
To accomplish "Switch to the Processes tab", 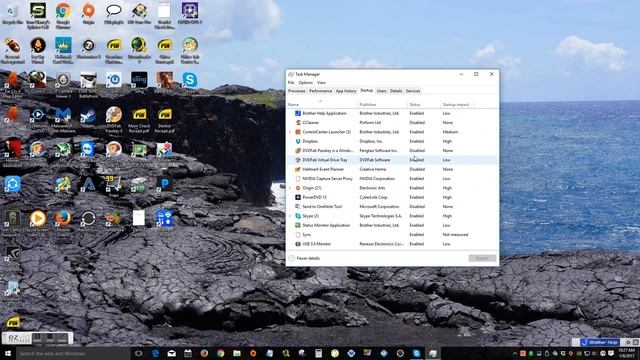I will tap(297, 91).
